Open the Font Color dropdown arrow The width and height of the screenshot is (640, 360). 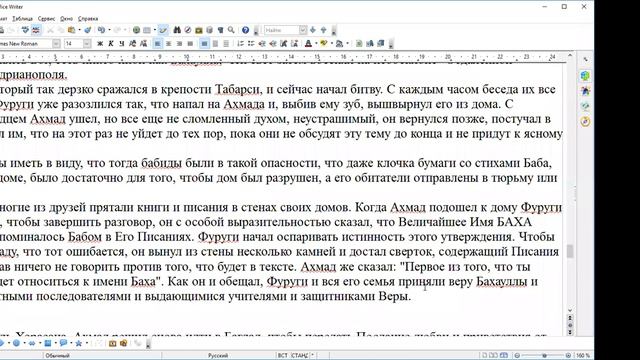coord(316,43)
